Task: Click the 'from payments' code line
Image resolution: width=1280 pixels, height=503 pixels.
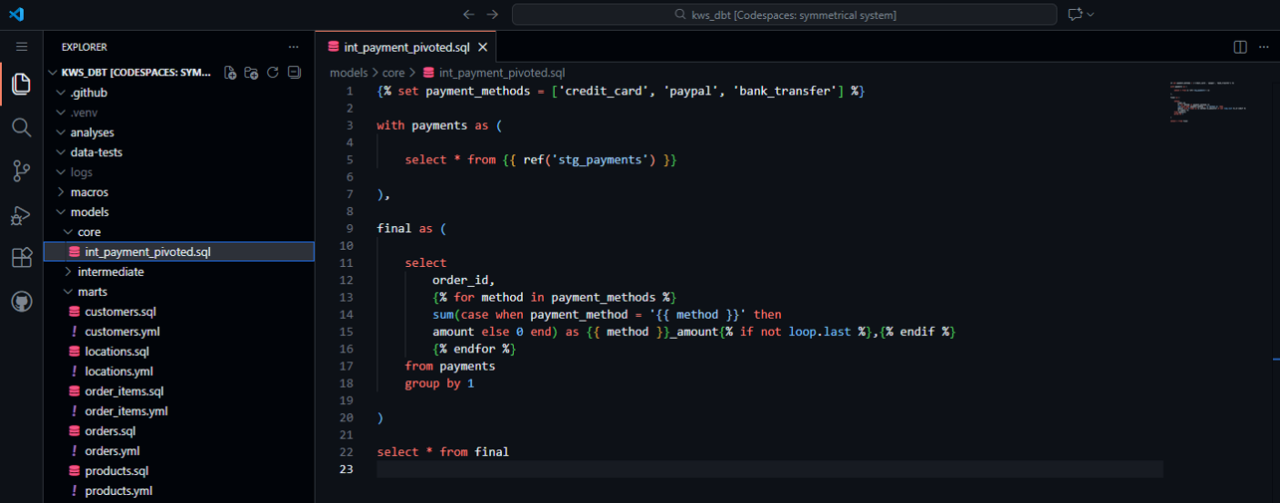Action: pyautogui.click(x=450, y=367)
